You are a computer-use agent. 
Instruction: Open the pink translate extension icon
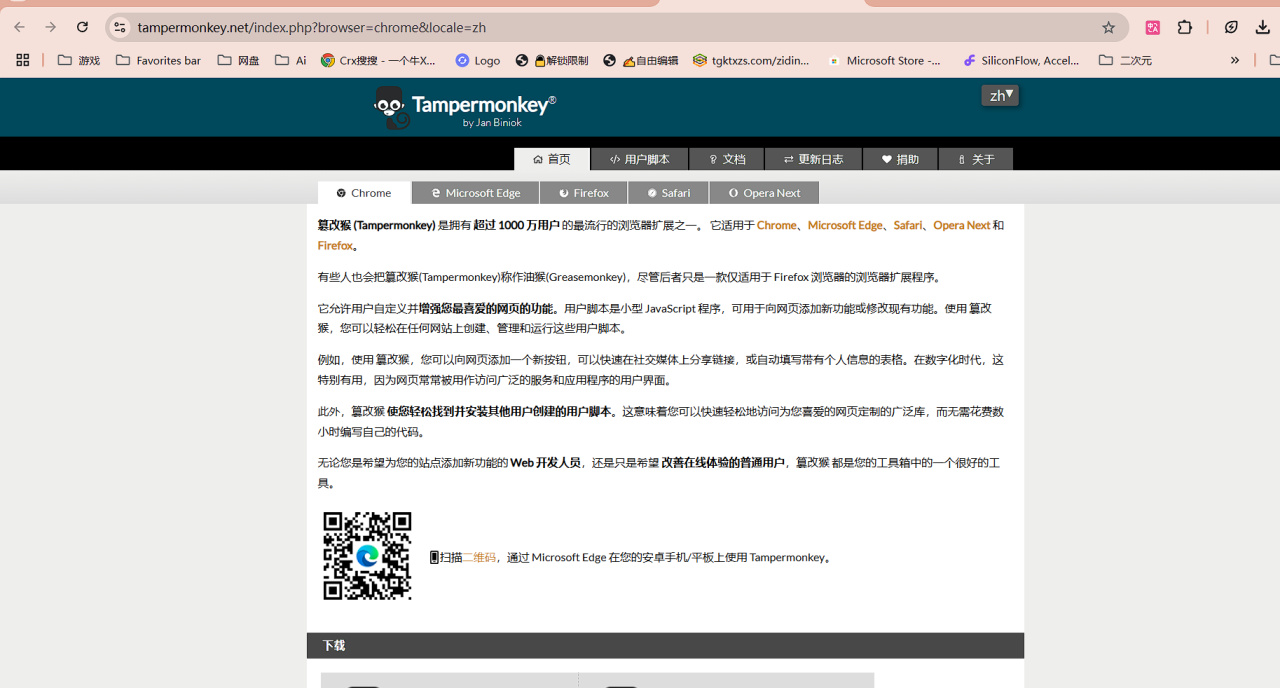[x=1153, y=27]
